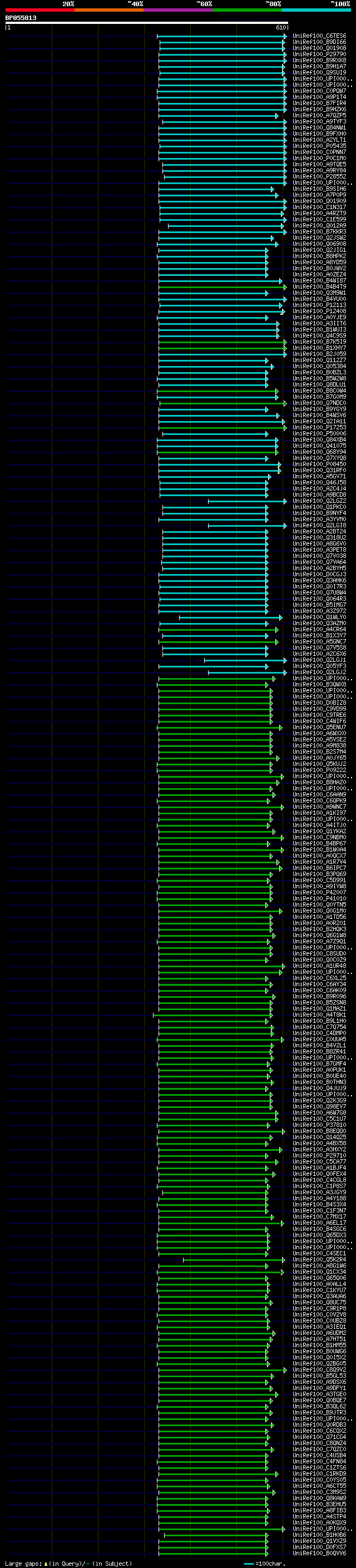Open hit label UniRef100_Q84NW1
Viewport: 356px width, 1568px height.
(x=319, y=128)
